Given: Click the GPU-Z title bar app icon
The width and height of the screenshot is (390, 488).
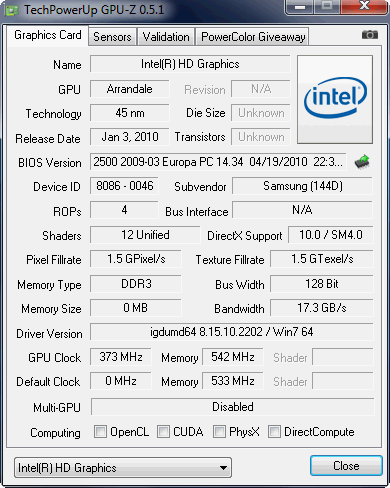Looking at the screenshot, I should tap(12, 10).
